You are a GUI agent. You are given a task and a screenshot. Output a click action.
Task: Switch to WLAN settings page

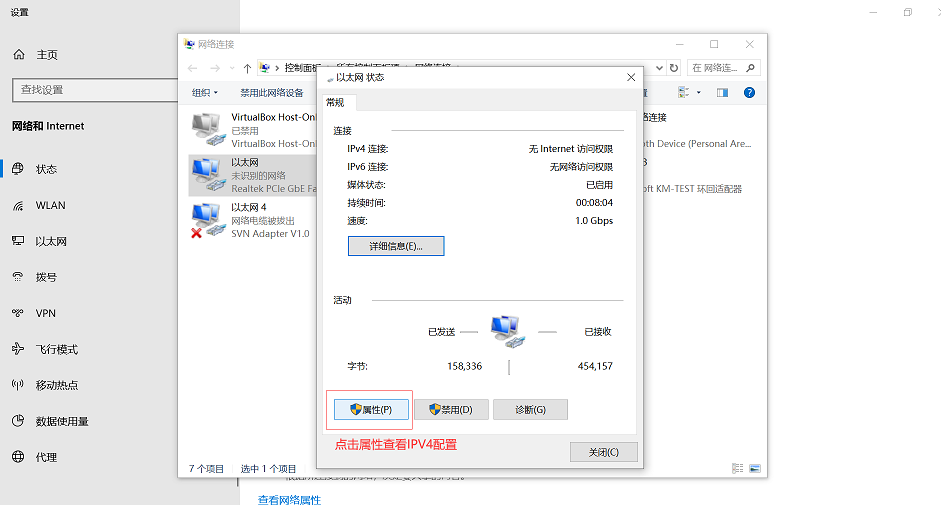coord(50,206)
